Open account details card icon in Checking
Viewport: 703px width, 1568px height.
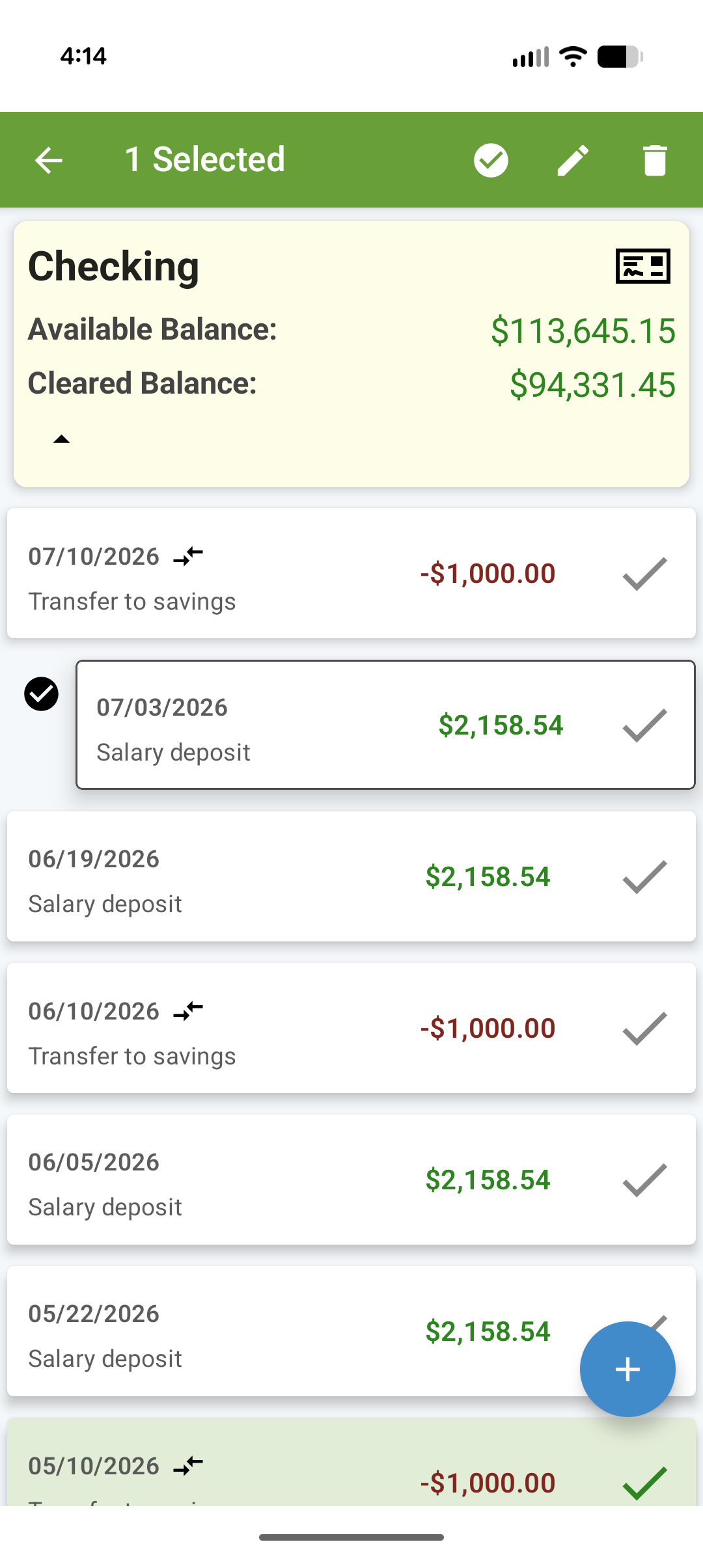tap(643, 265)
